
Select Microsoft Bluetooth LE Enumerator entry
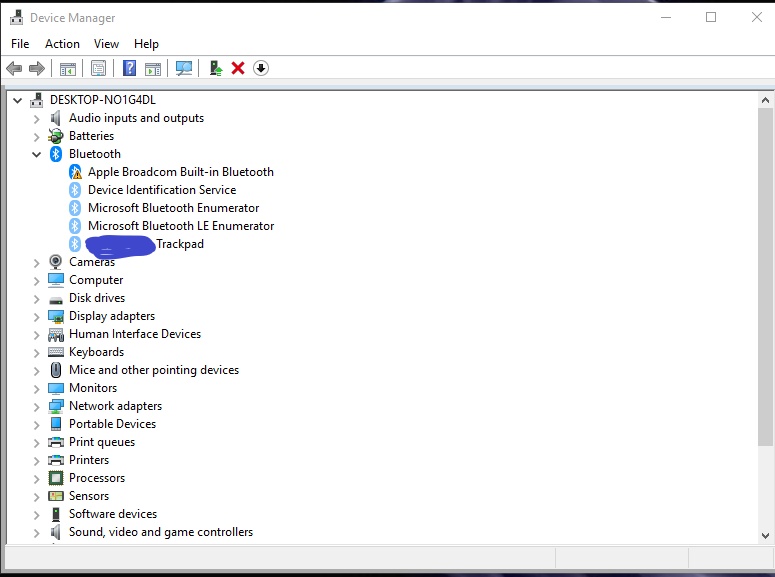pos(181,226)
